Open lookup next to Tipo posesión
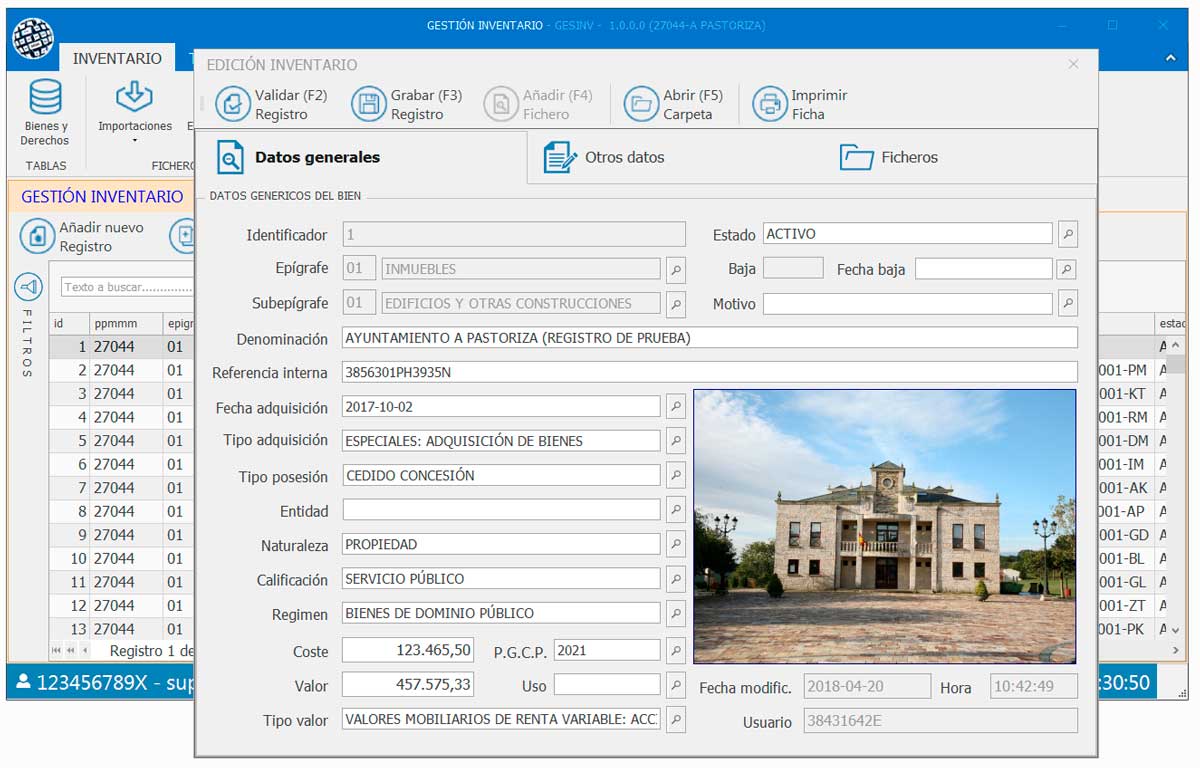This screenshot has width=1200, height=768. [x=676, y=476]
